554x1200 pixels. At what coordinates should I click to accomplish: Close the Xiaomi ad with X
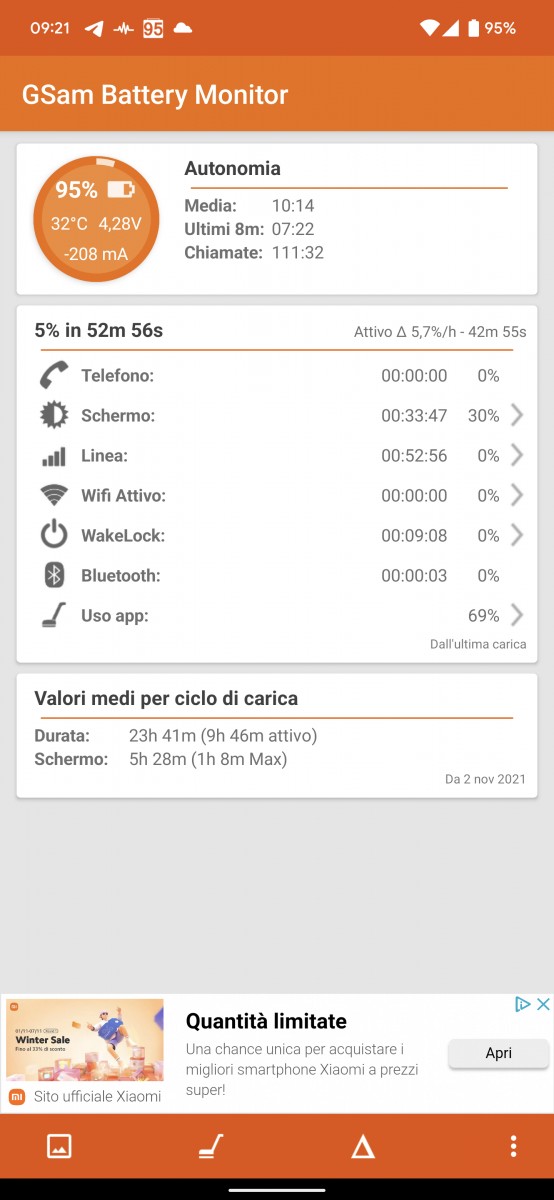(x=543, y=1004)
